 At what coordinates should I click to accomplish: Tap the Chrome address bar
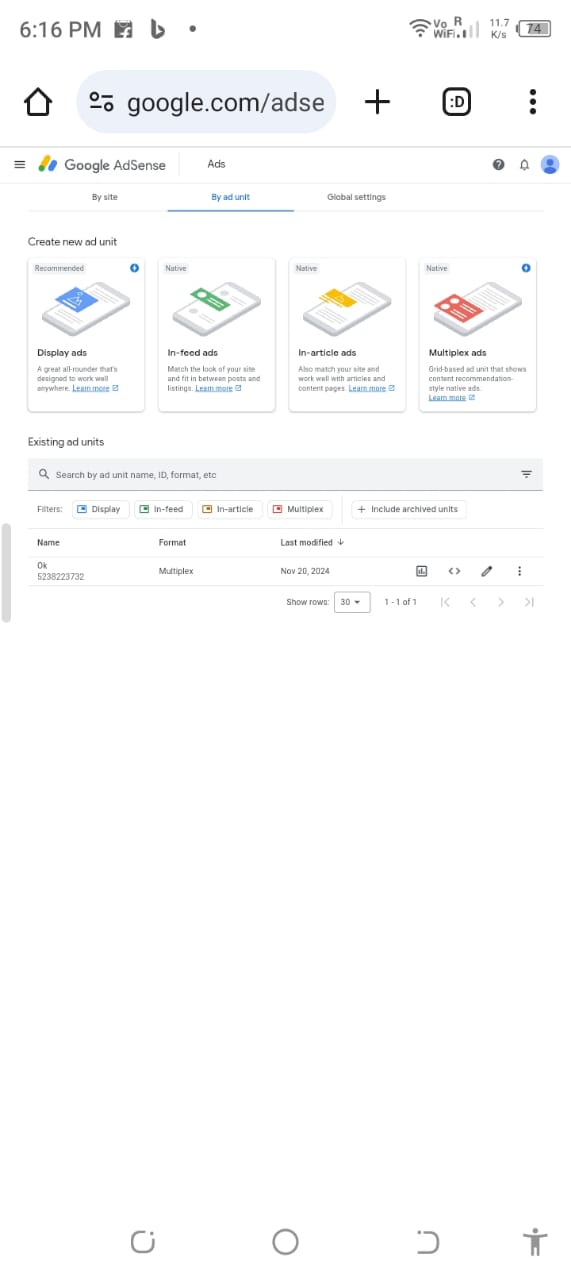(206, 102)
